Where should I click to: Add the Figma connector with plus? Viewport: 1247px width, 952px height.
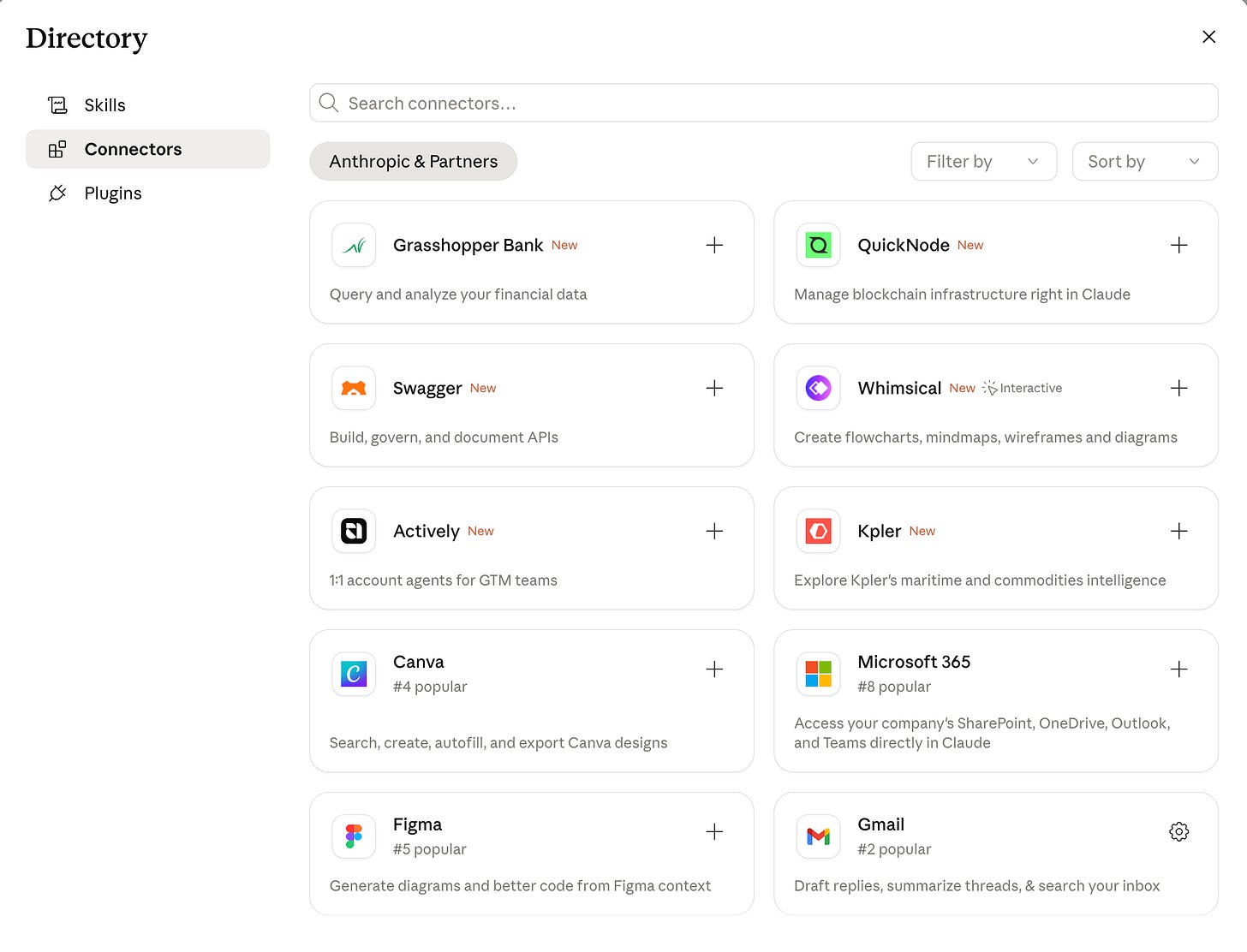pyautogui.click(x=714, y=832)
